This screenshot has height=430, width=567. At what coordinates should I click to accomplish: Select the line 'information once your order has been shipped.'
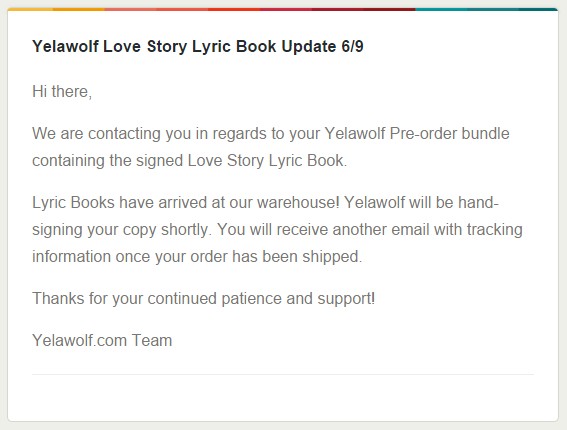tap(197, 256)
